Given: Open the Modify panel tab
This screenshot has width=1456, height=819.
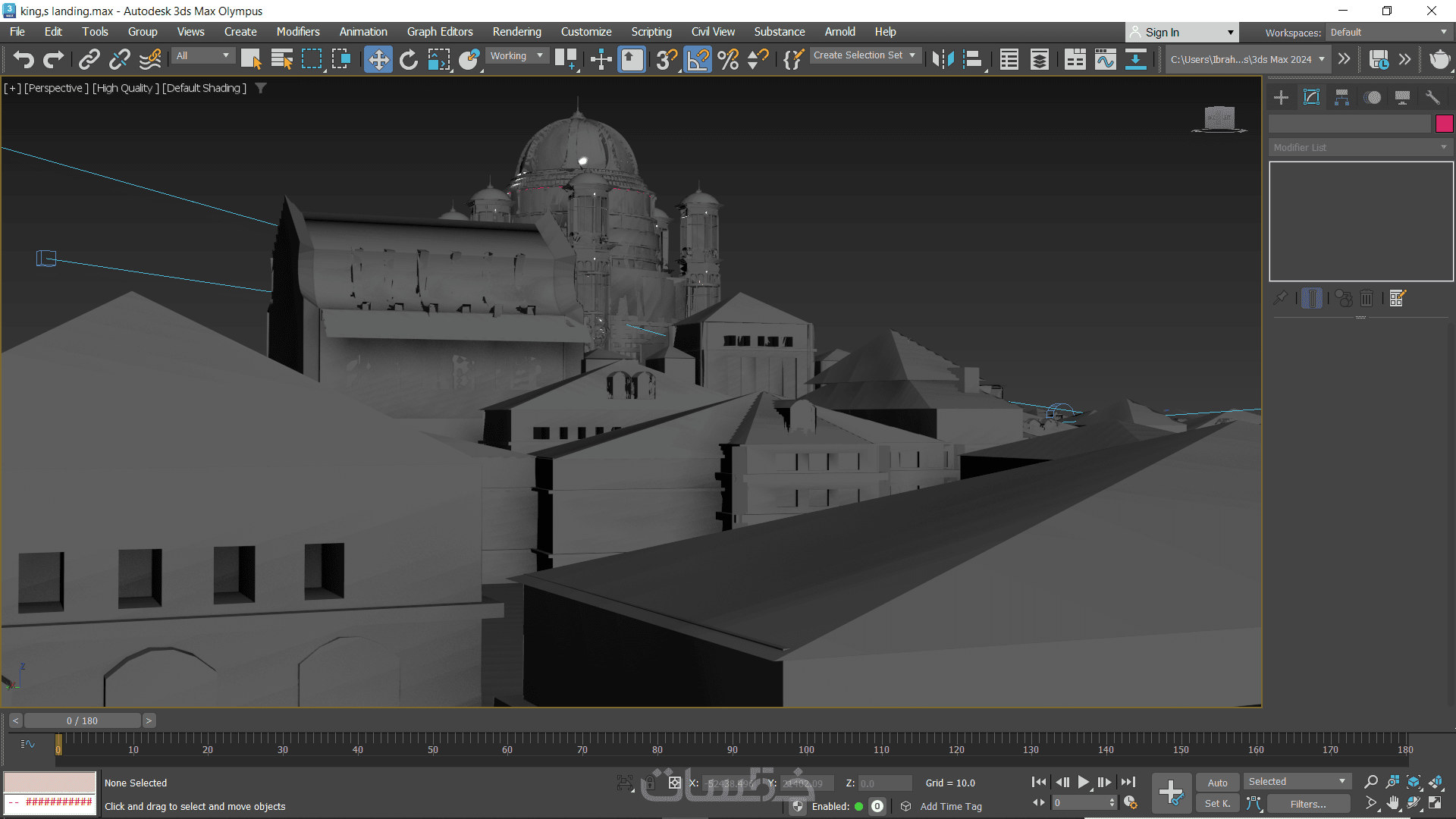Looking at the screenshot, I should 1311,97.
